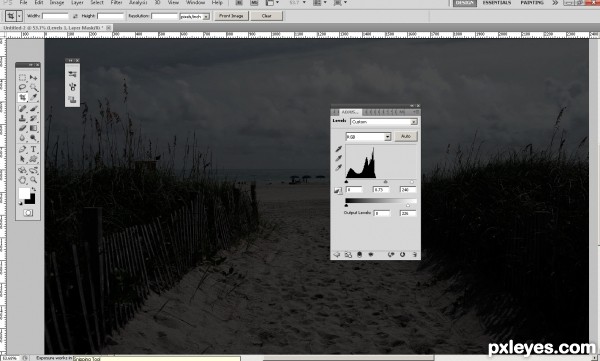This screenshot has height=361, width=600.
Task: Select the Quick Selection tool
Action: [x=33, y=87]
